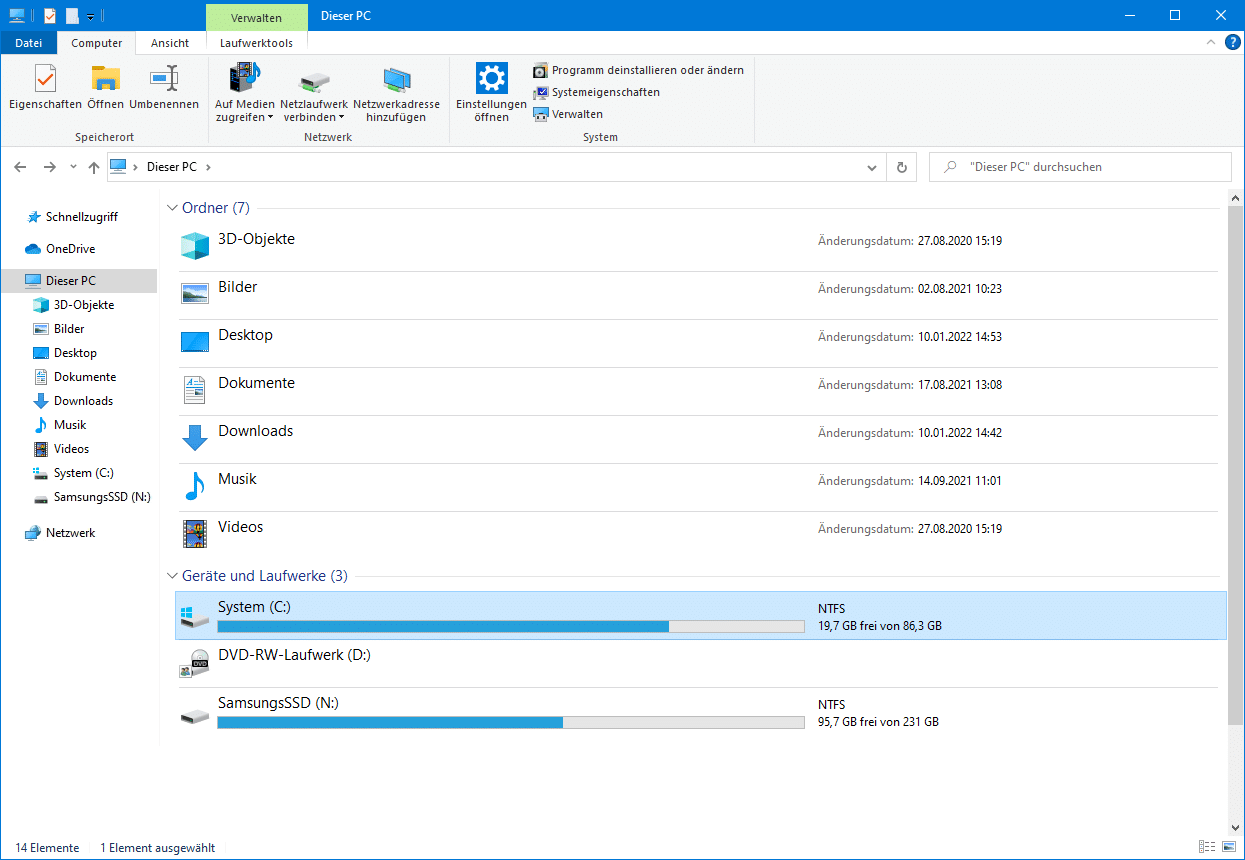Collapse the Geräte und Laufwerke group
Image resolution: width=1245 pixels, height=860 pixels.
pos(172,576)
